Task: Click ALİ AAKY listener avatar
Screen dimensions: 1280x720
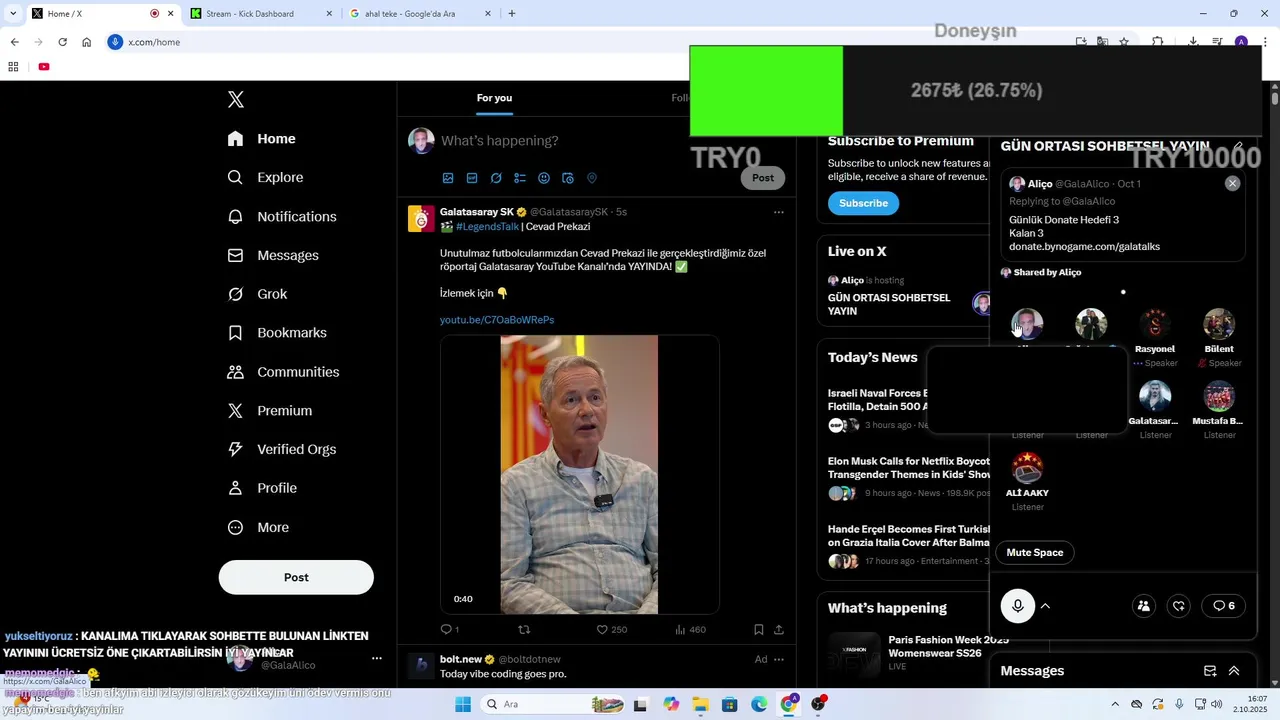Action: 1027,468
